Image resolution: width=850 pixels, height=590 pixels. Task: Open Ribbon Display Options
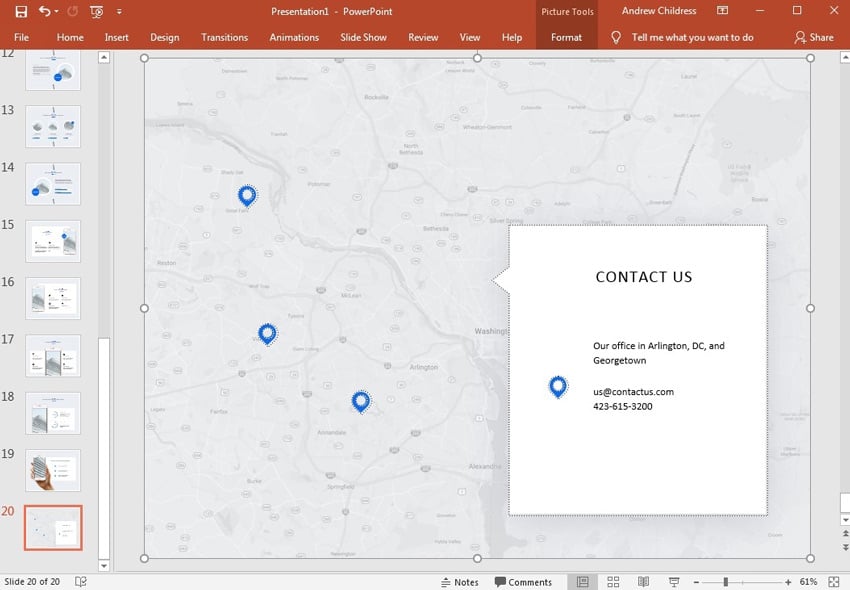pos(723,11)
